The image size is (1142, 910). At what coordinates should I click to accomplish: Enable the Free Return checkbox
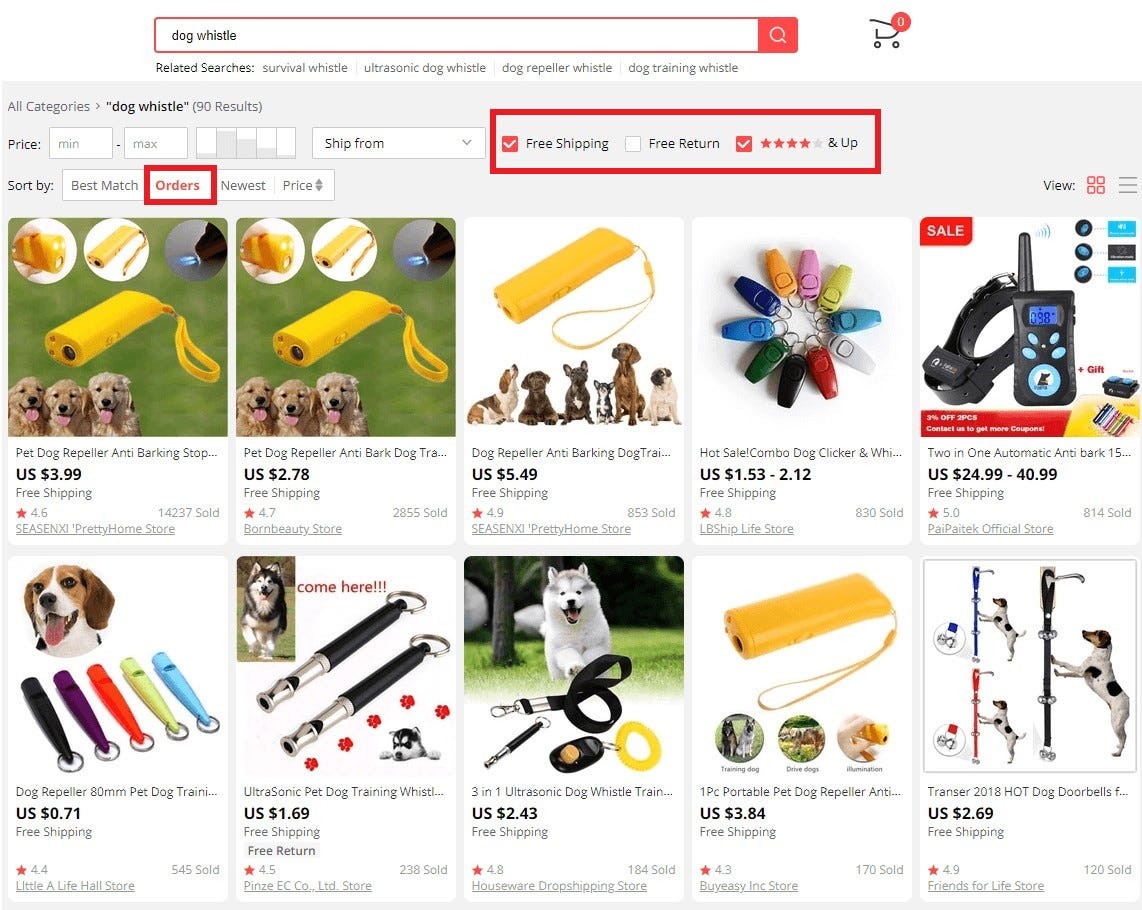[x=633, y=144]
